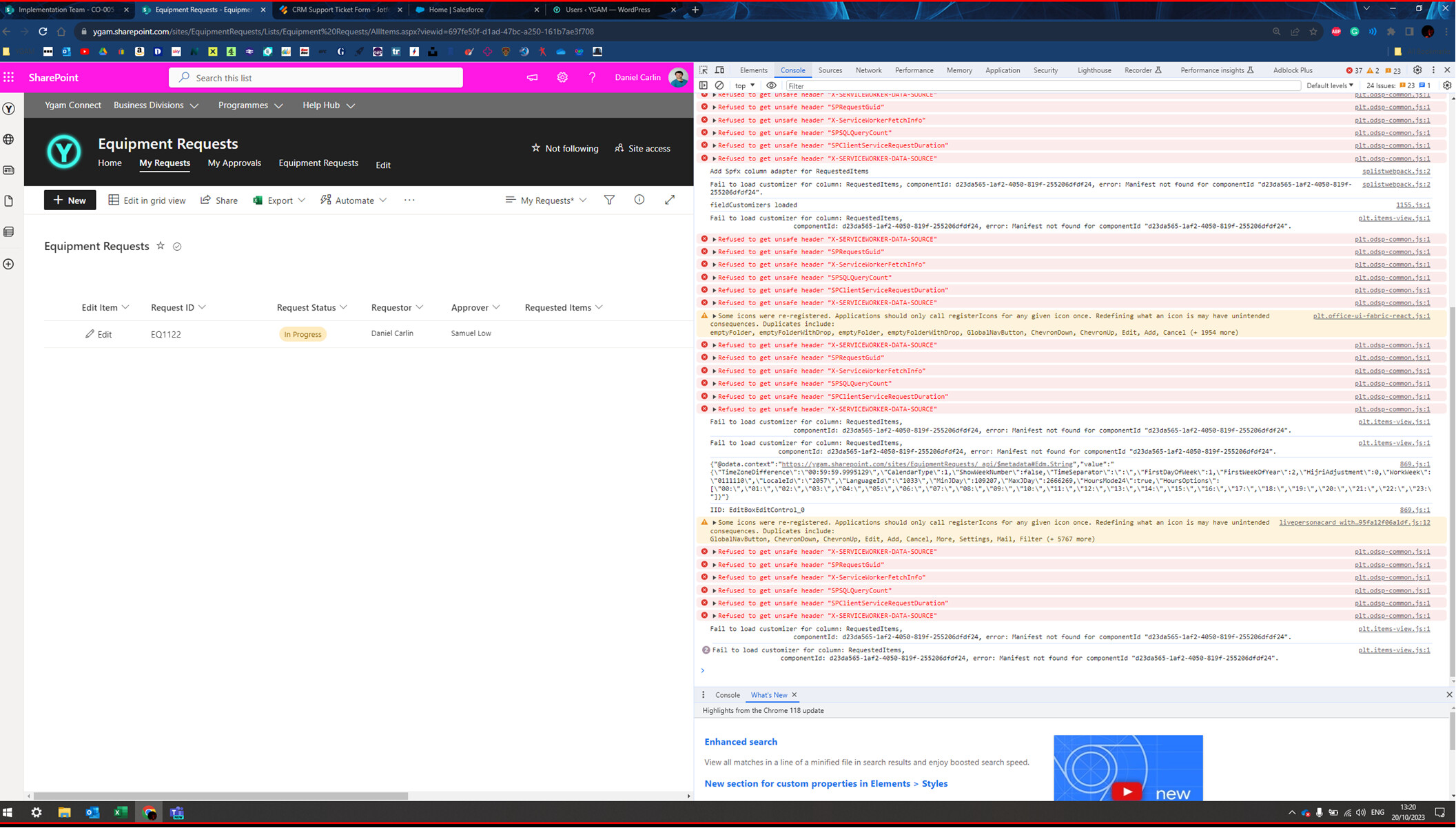This screenshot has width=1456, height=828.
Task: Clear the DevTools console
Action: (719, 85)
